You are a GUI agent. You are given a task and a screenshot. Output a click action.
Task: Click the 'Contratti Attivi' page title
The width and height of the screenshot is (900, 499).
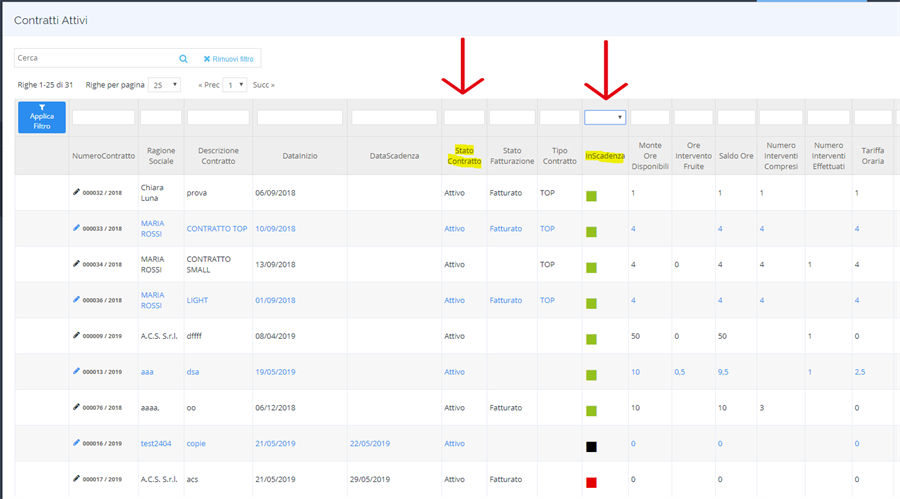[x=51, y=20]
